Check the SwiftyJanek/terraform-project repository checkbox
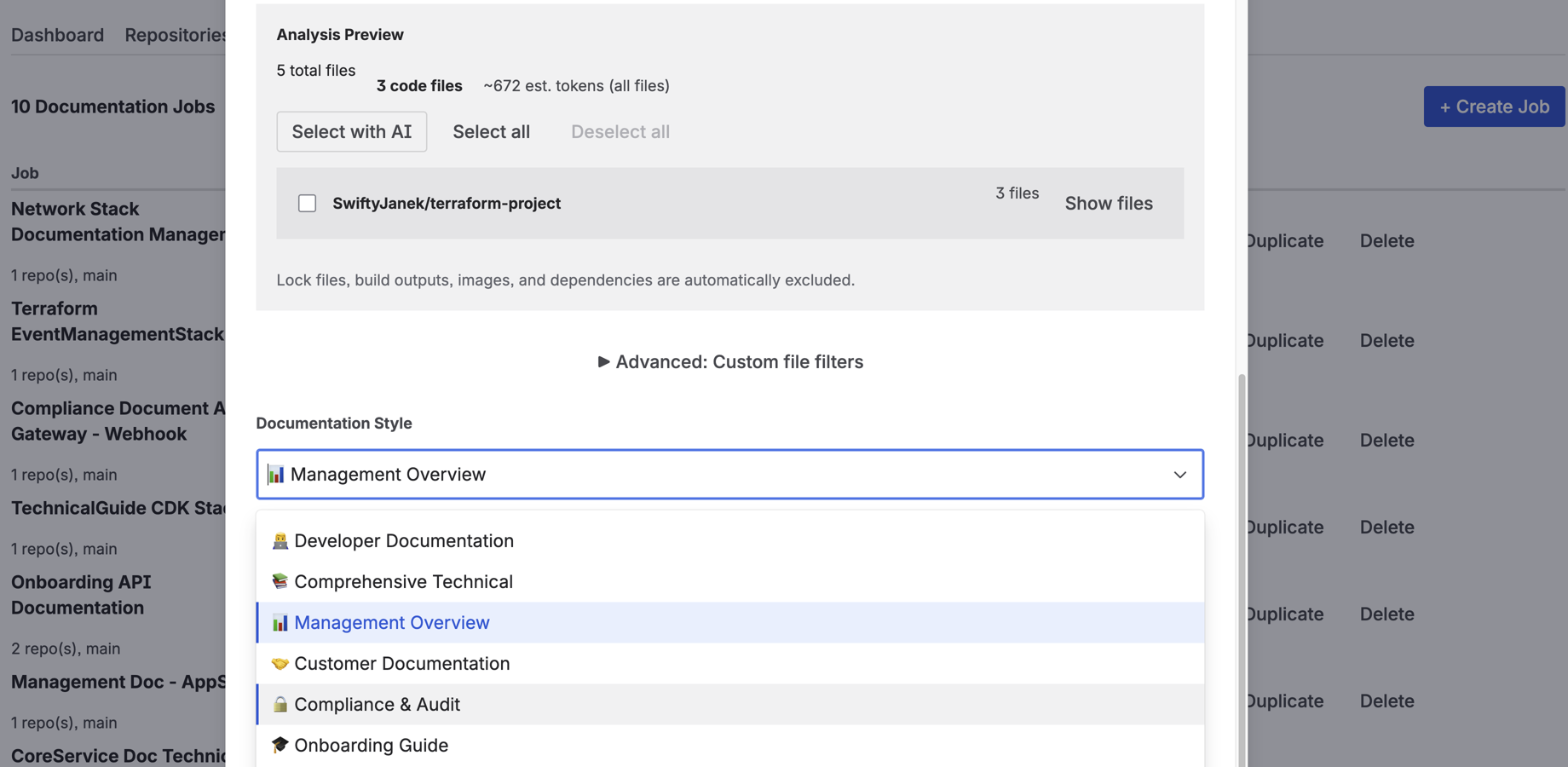 307,203
